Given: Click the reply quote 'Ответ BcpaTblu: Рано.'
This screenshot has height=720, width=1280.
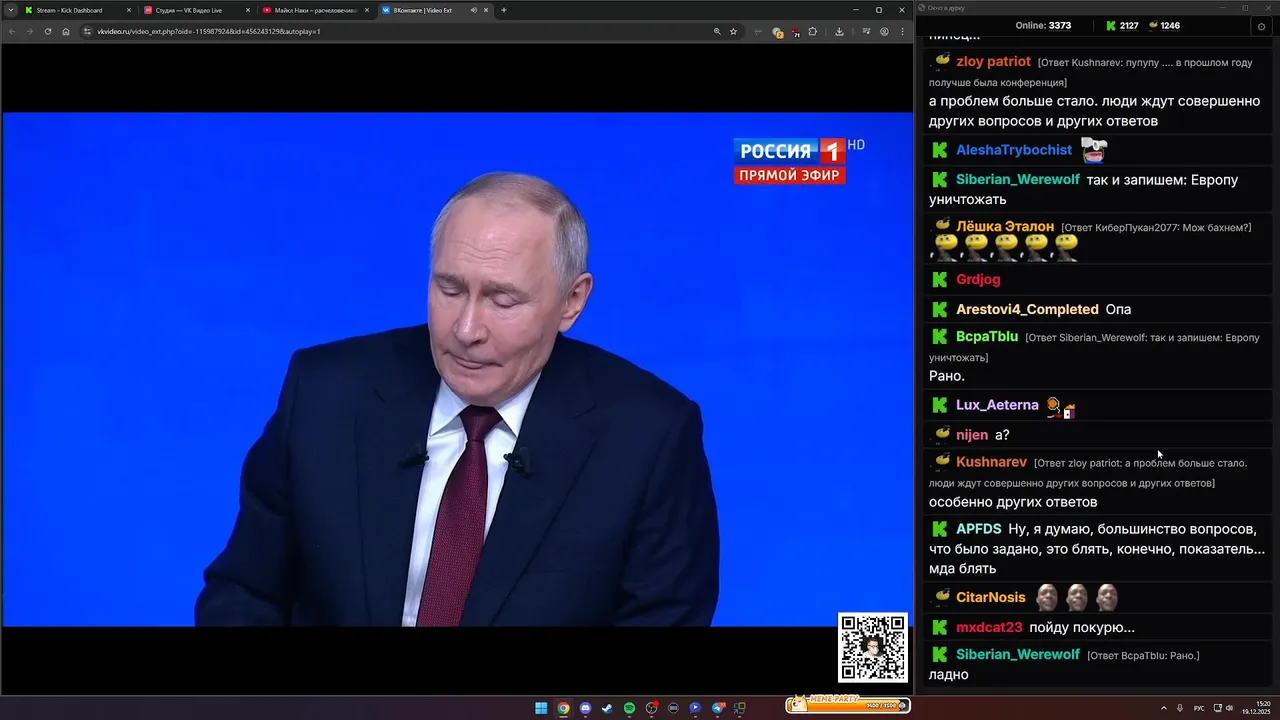Looking at the screenshot, I should coord(1143,655).
